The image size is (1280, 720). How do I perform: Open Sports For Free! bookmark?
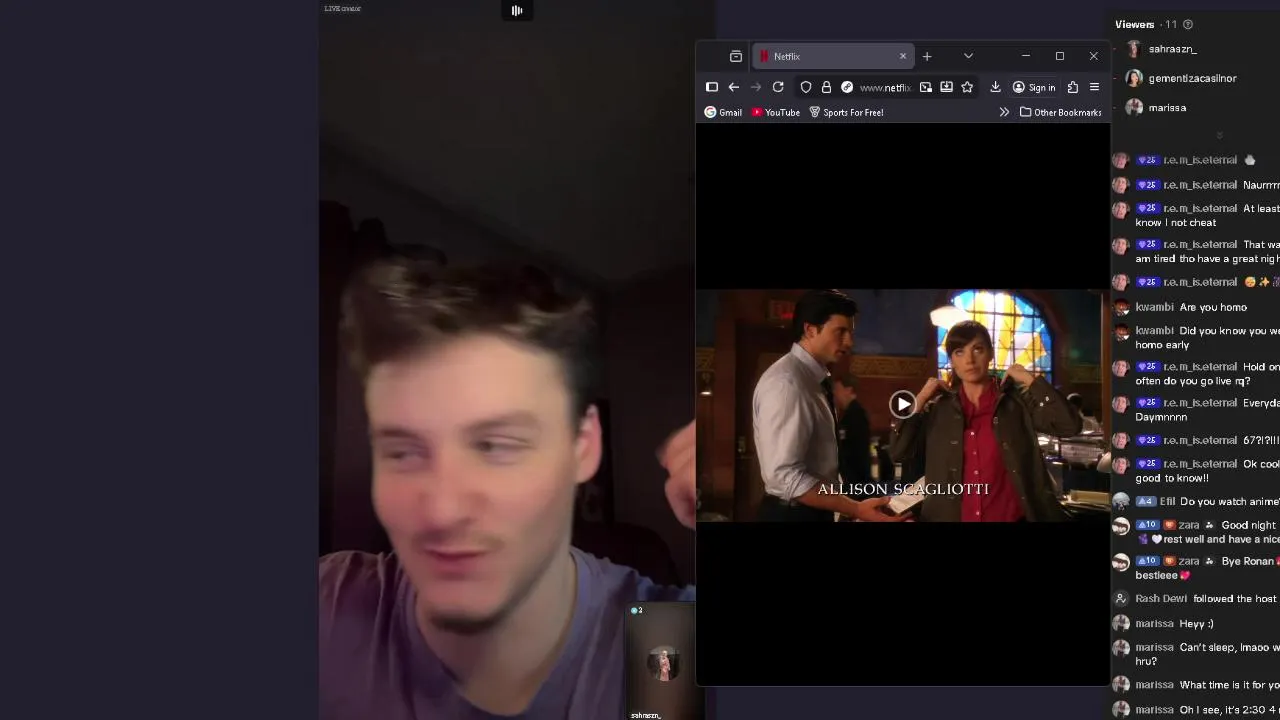846,112
